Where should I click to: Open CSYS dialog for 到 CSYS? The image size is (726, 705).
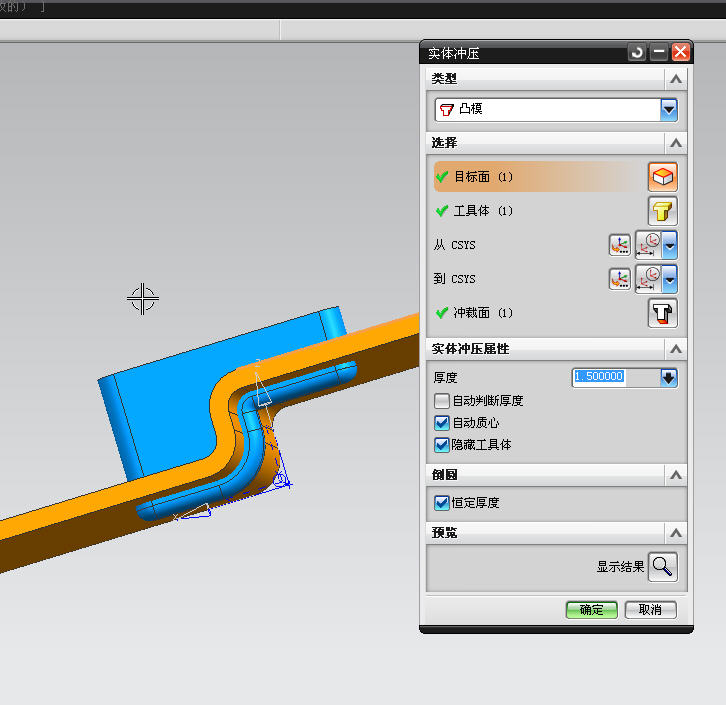coord(620,279)
